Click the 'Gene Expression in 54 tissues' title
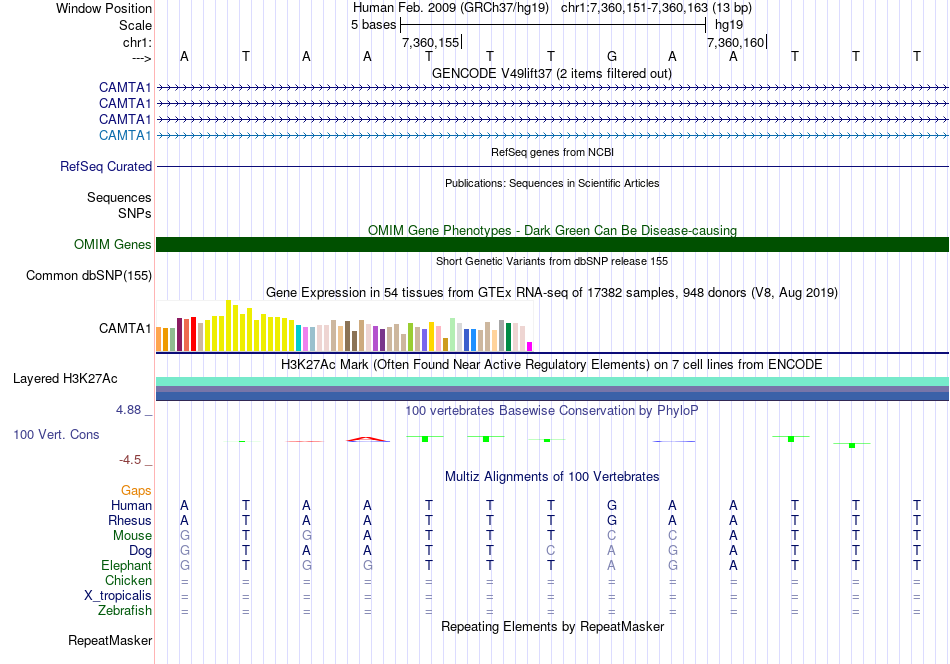The height and width of the screenshot is (664, 950). coord(552,293)
